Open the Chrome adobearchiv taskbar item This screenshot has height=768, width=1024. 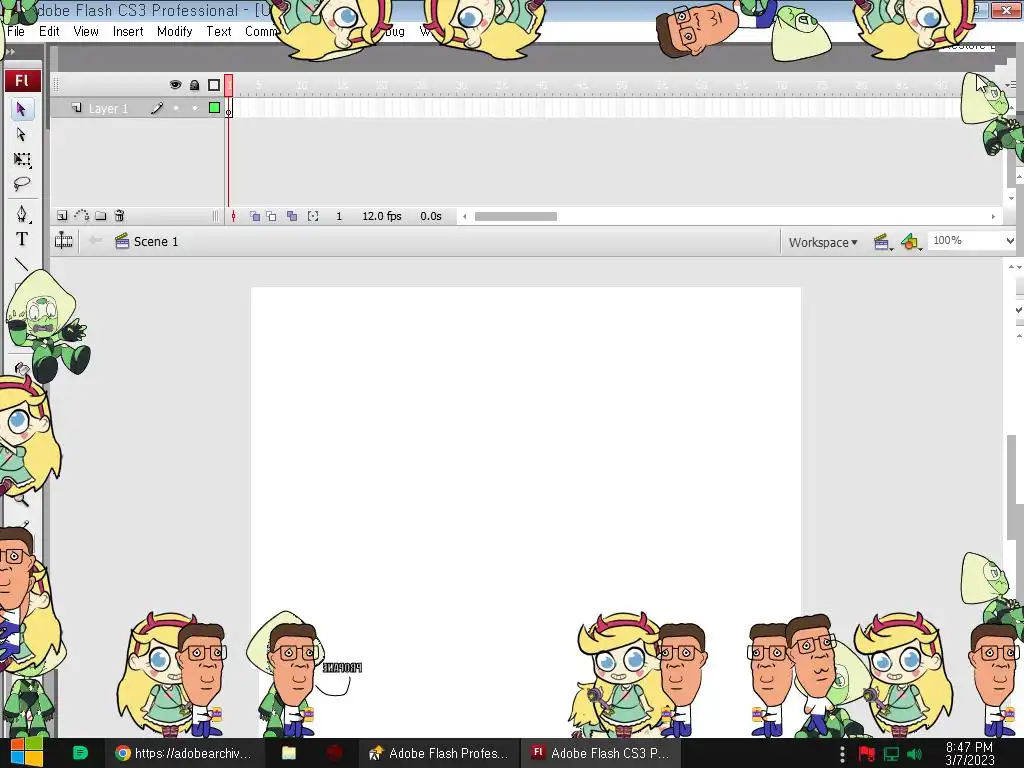[x=184, y=753]
